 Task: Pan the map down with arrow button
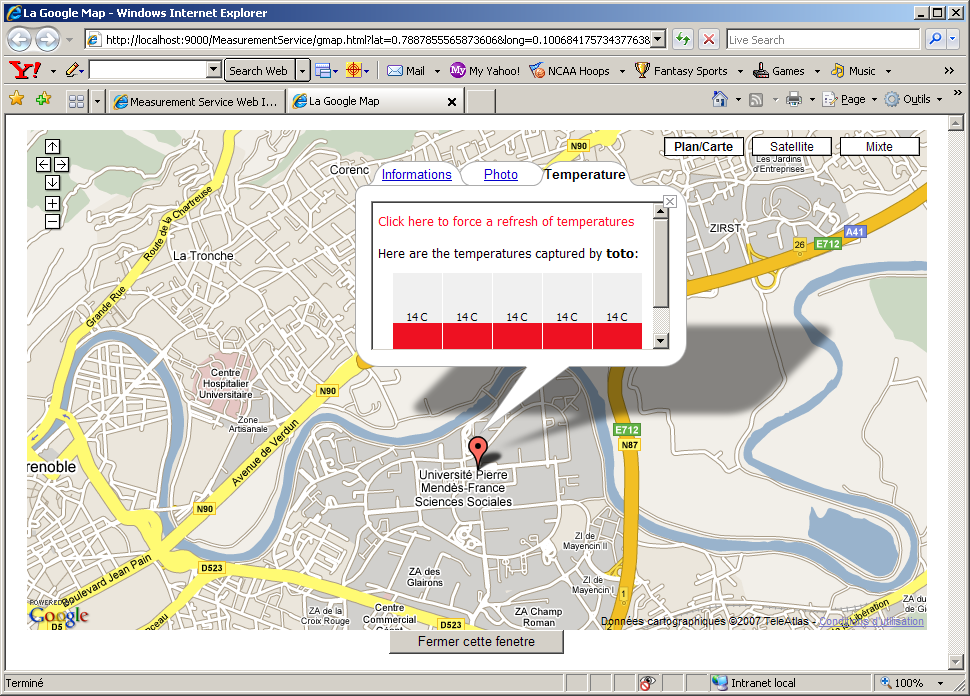[x=53, y=182]
